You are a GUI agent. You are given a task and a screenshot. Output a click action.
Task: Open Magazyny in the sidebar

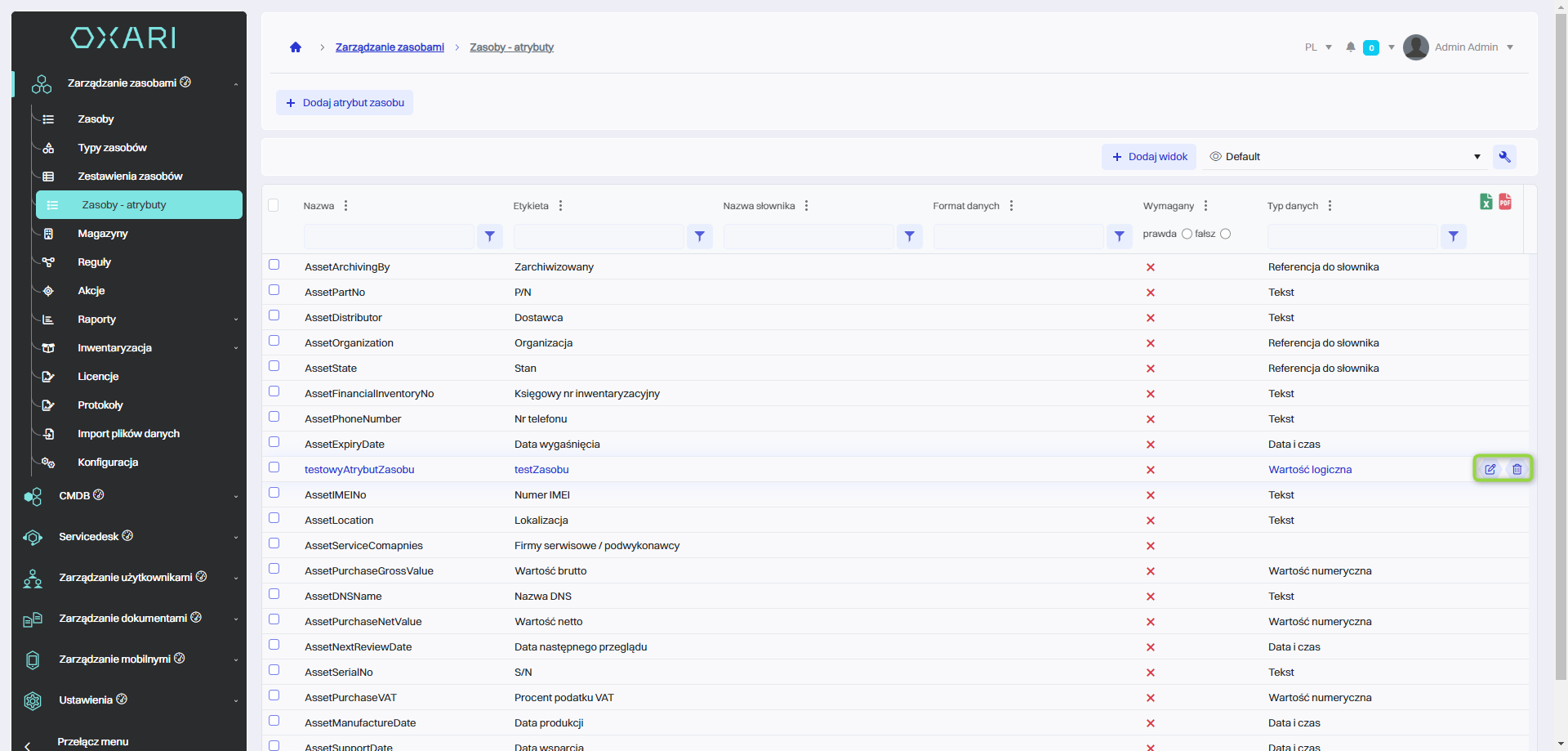(103, 234)
